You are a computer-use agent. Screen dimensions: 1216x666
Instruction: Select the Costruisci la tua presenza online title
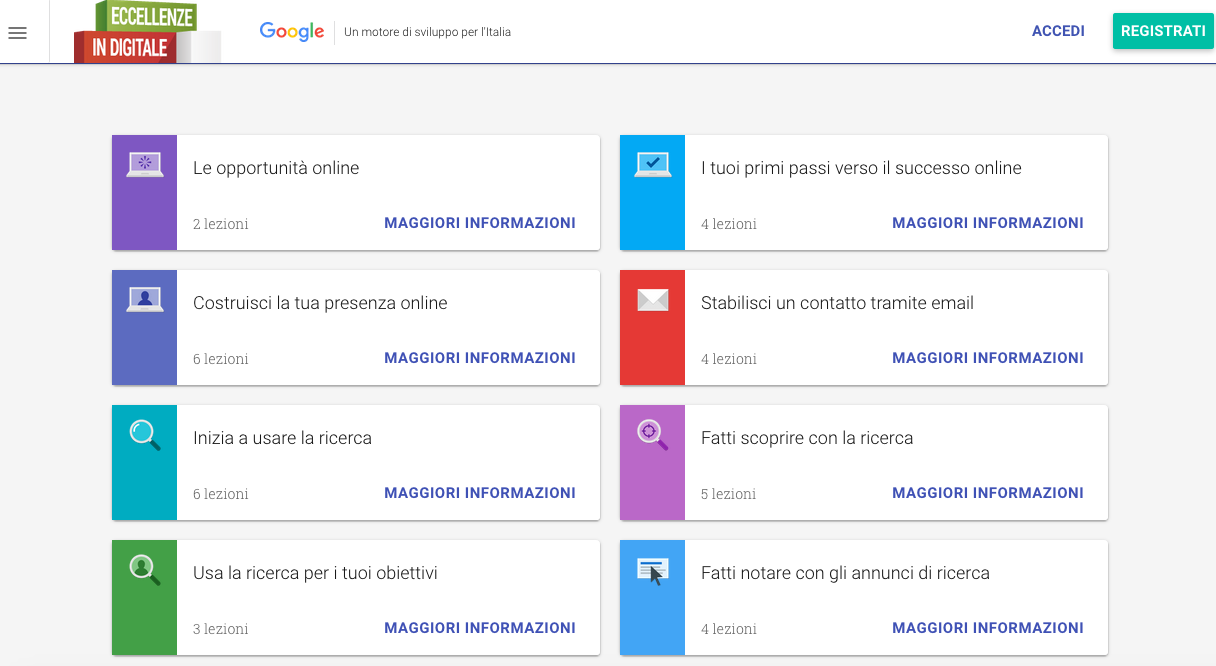pyautogui.click(x=320, y=303)
